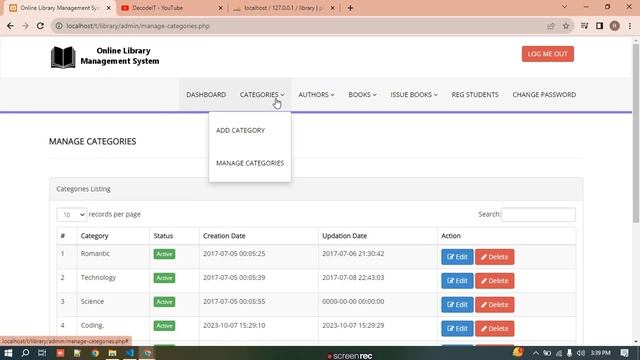Open Chrome three-dot menu
Screen dimensions: 640x360
630,26
